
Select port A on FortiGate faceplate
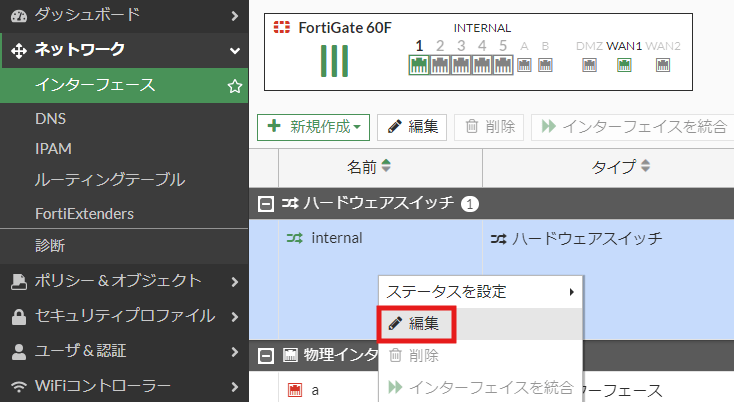point(524,65)
